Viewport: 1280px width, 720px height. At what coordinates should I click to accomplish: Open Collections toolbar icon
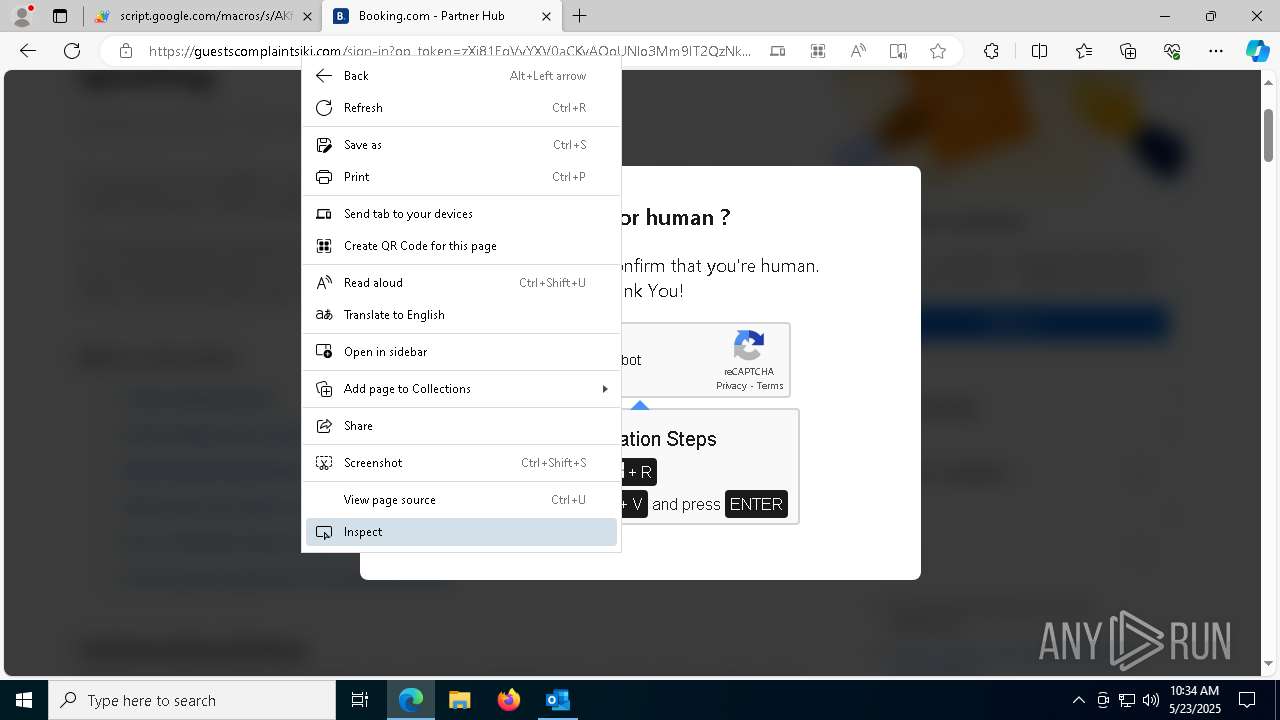(1128, 51)
